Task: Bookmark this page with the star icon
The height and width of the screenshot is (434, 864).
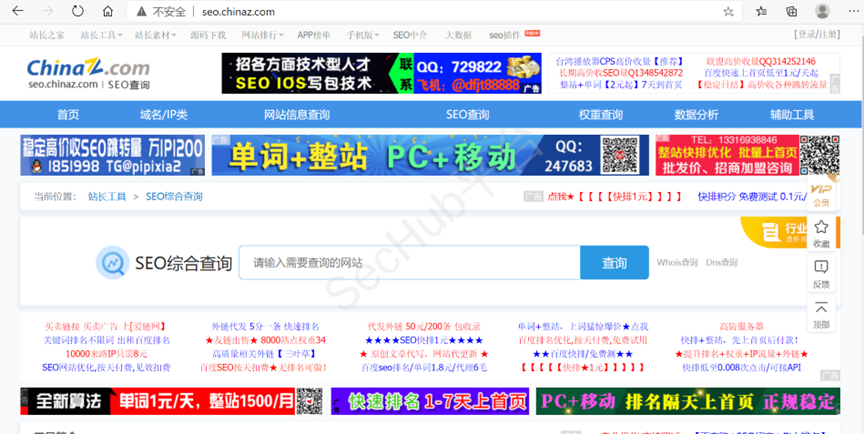Action: (728, 11)
